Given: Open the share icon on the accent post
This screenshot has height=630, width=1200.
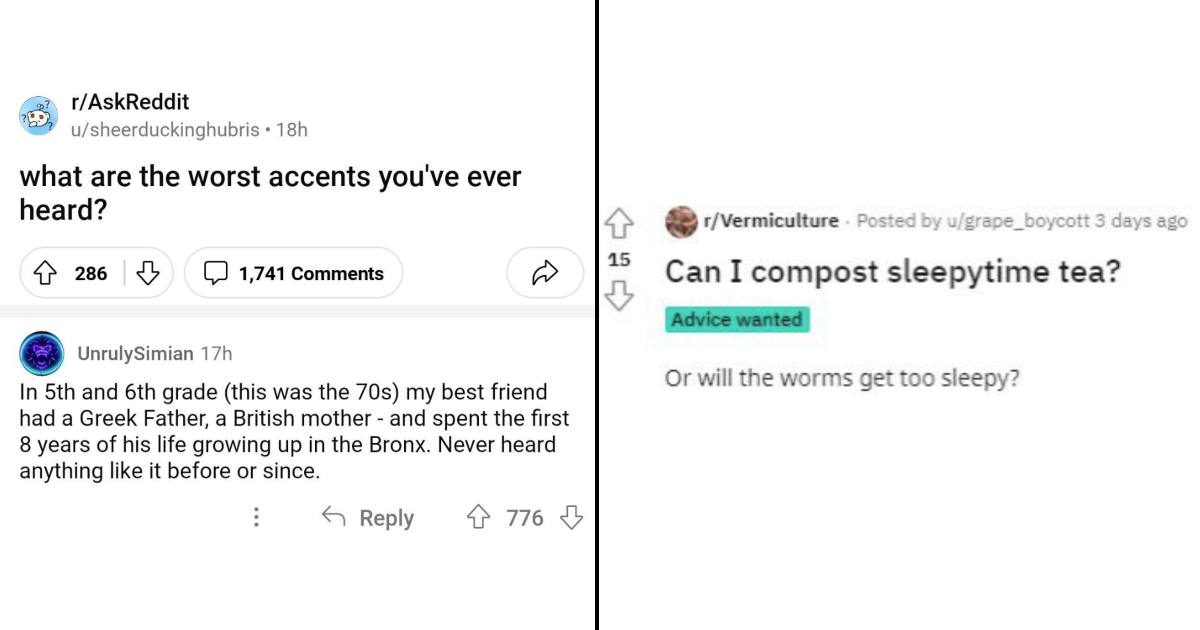Looking at the screenshot, I should pos(544,272).
